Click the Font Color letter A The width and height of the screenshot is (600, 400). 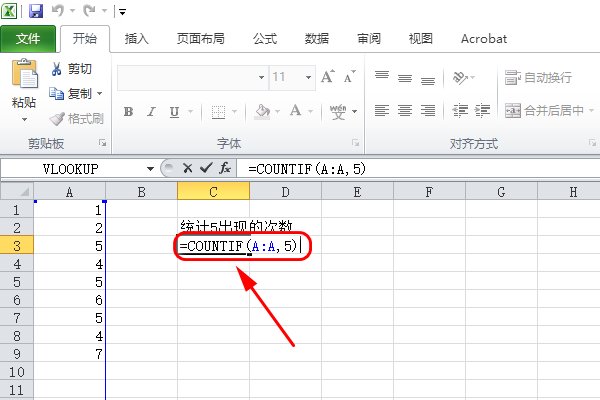[295, 111]
